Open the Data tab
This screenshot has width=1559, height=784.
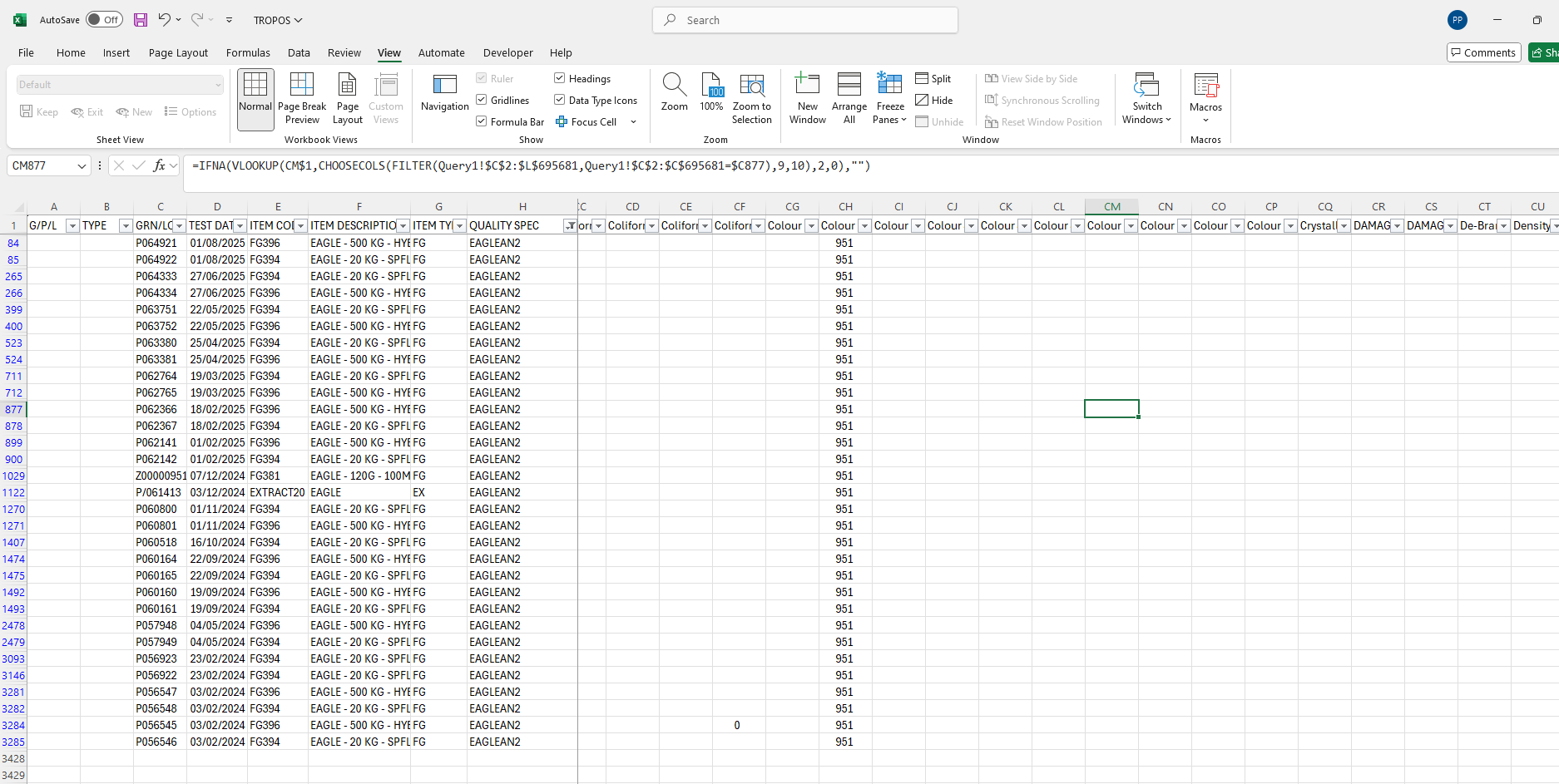(299, 52)
